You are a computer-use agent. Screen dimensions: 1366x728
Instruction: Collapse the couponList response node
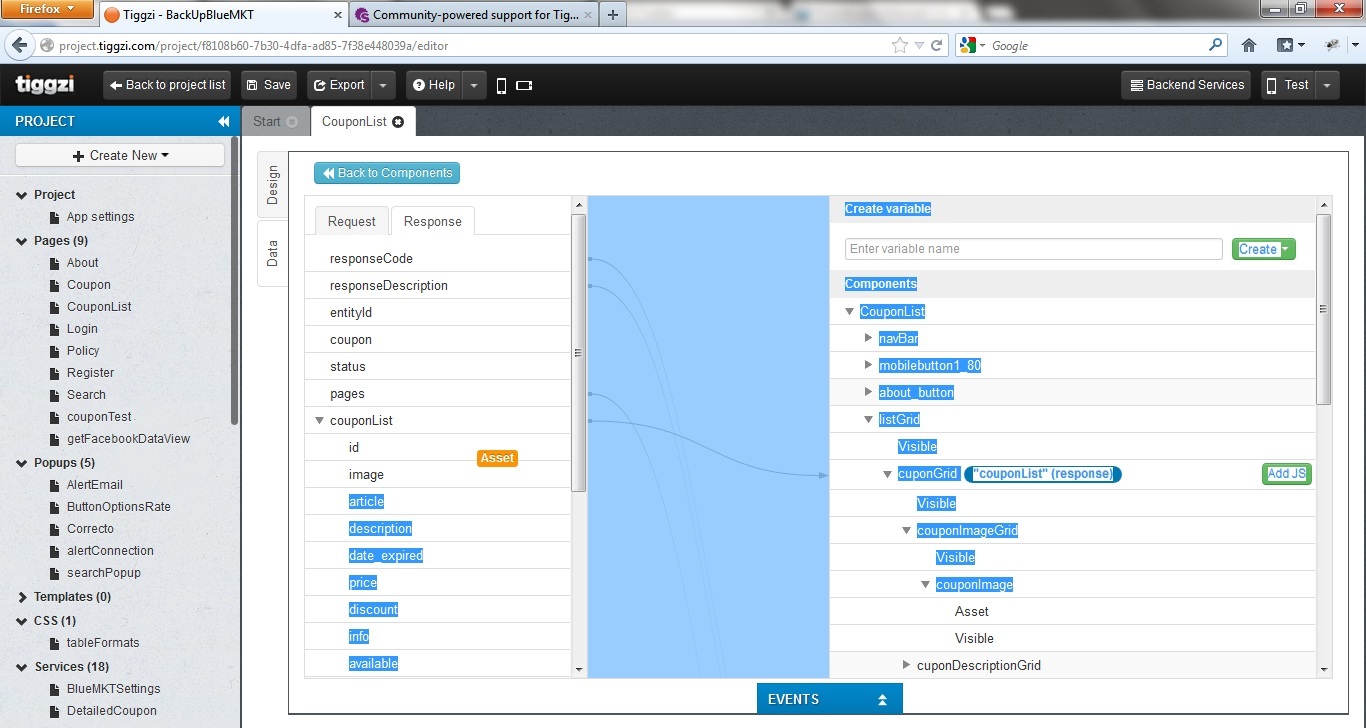pos(320,421)
